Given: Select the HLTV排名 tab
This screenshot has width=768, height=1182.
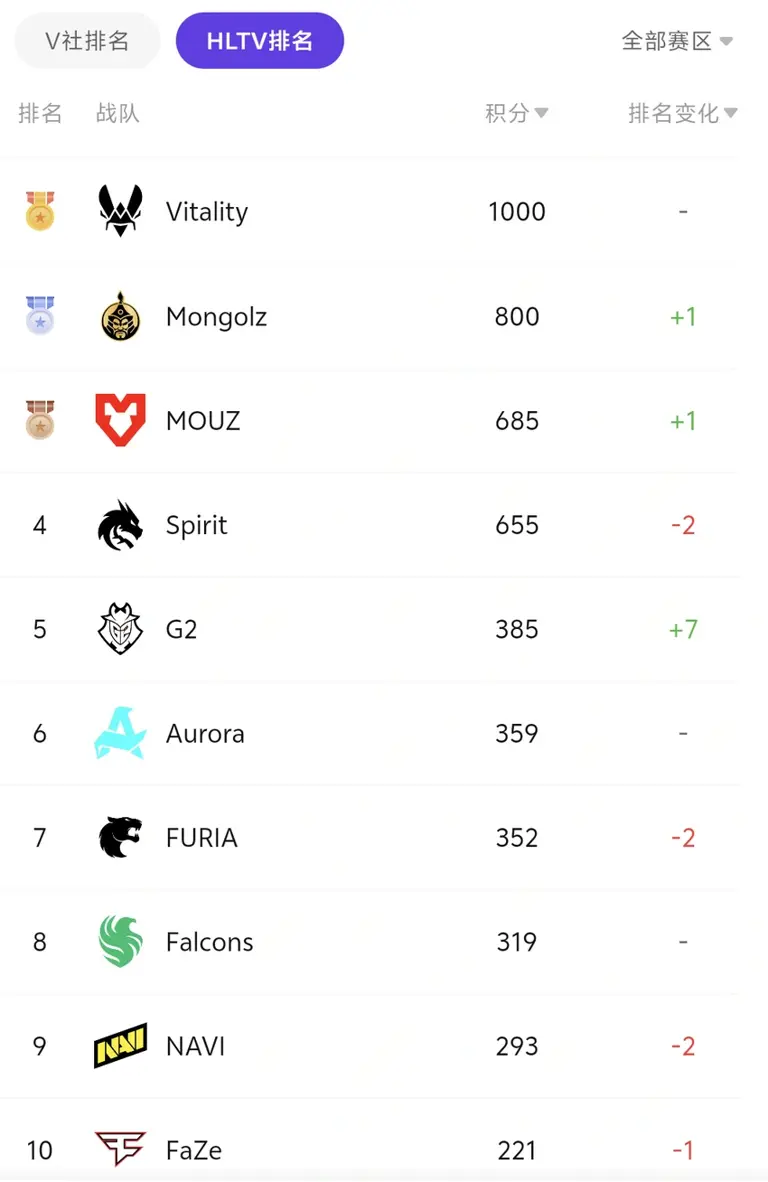Looking at the screenshot, I should (x=260, y=41).
